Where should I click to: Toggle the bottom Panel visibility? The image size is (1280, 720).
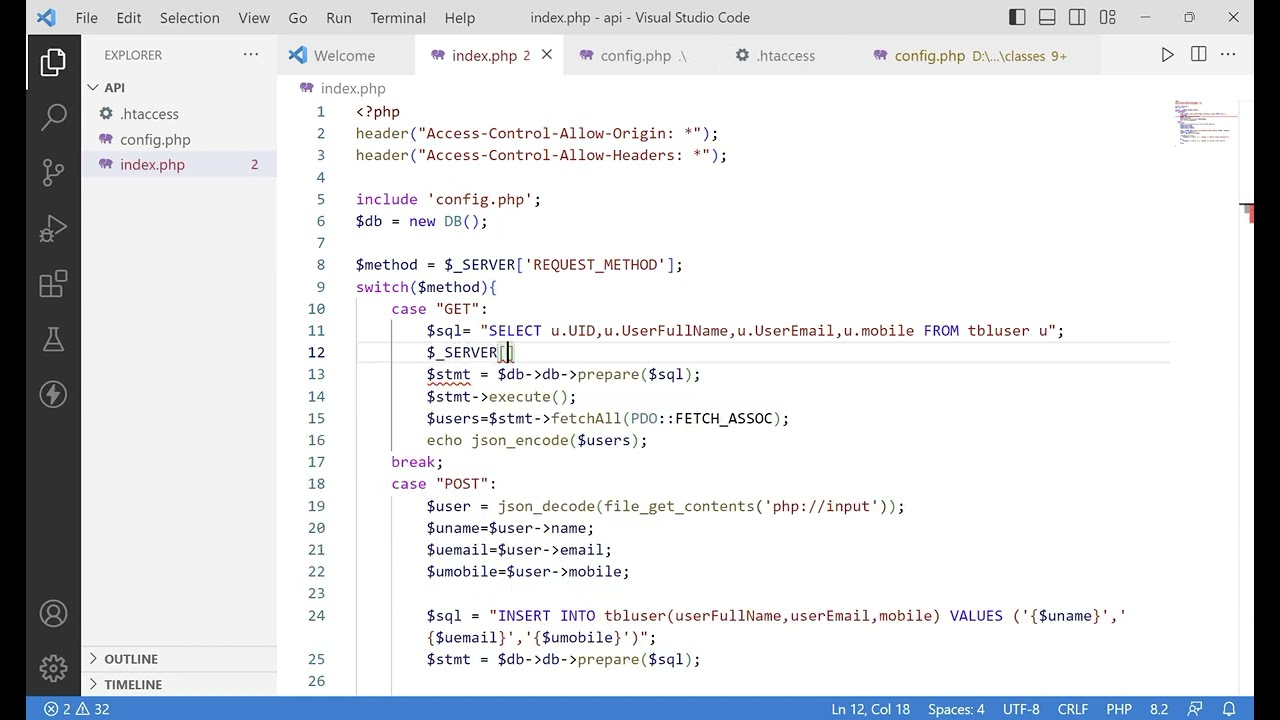click(x=1047, y=17)
